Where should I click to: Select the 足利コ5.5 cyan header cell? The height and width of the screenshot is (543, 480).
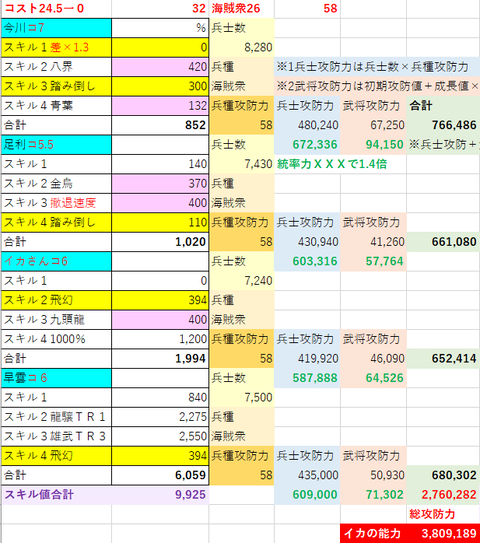(x=56, y=144)
